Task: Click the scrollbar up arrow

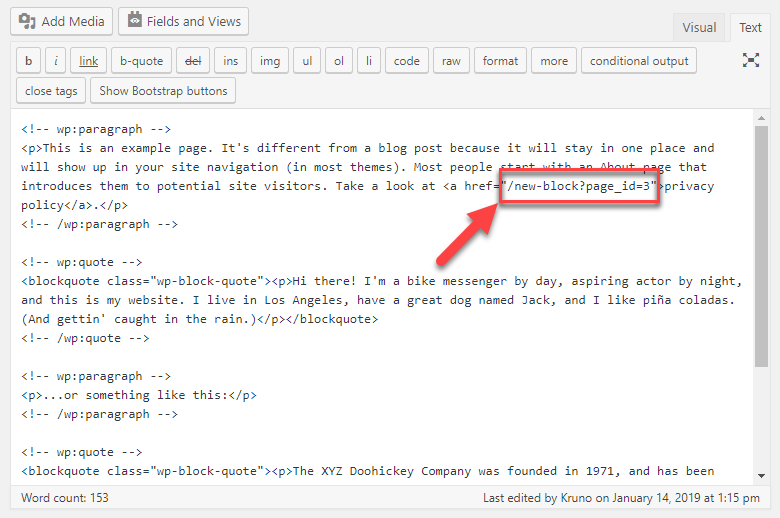Action: [x=761, y=118]
